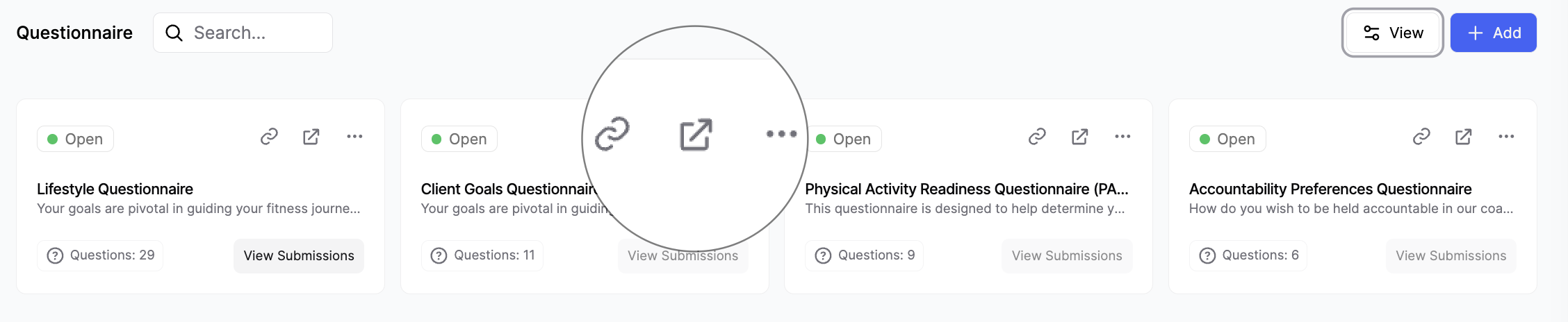Open Lifestyle Questionnaire in new tab icon
This screenshot has width=1568, height=322.
click(311, 137)
